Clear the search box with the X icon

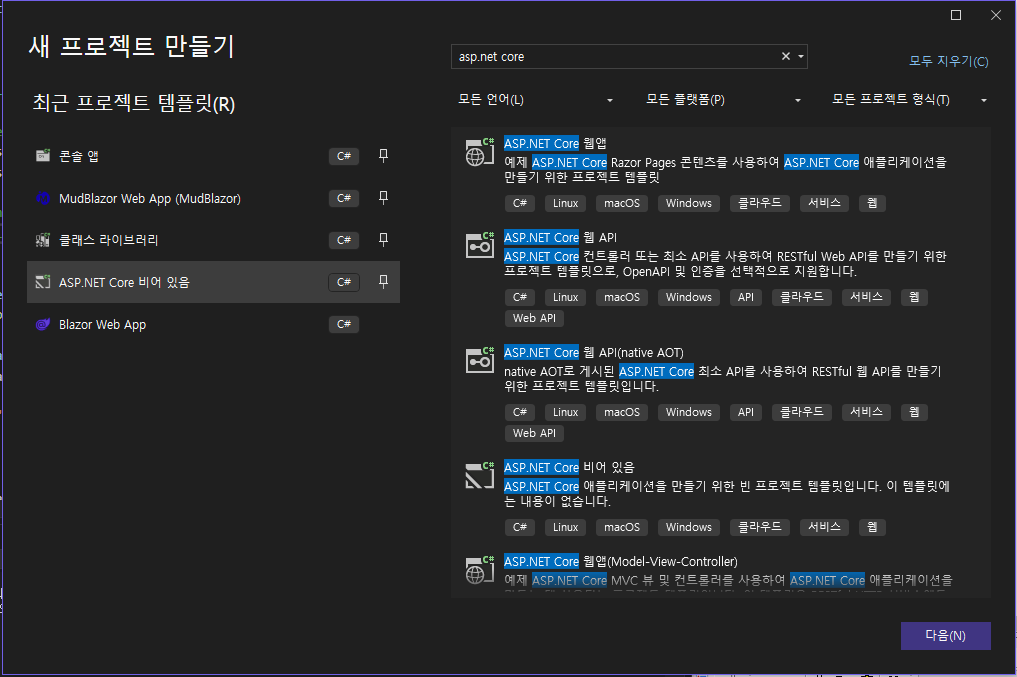point(785,56)
